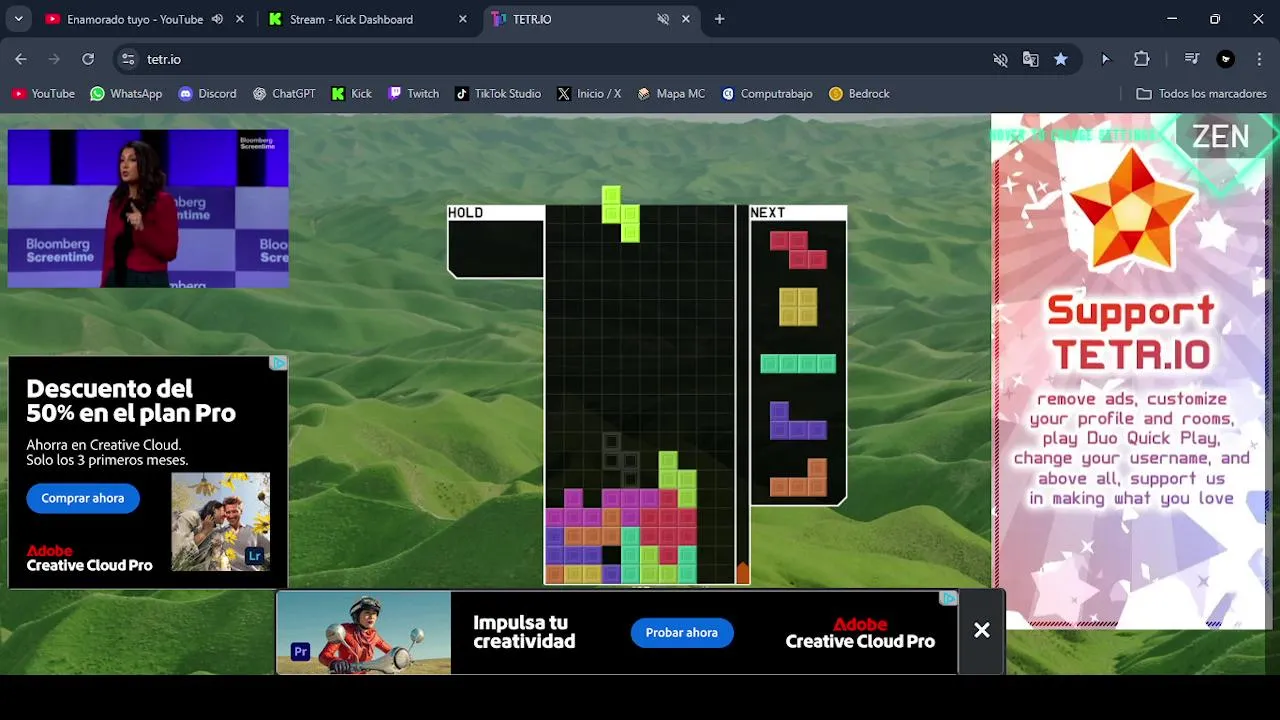This screenshot has width=1280, height=720.
Task: Open the Inicio / X bookmark
Action: (x=589, y=93)
